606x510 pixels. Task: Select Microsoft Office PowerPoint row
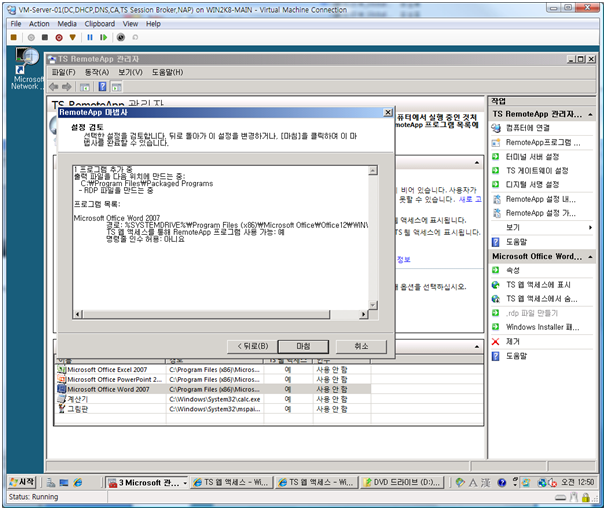[214, 379]
